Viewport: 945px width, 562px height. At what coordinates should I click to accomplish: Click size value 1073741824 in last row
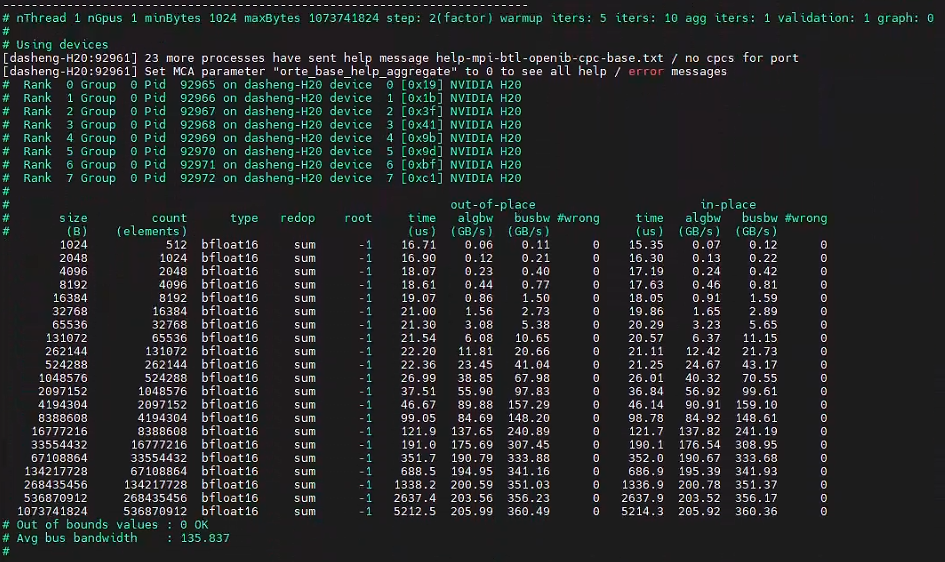(x=52, y=511)
